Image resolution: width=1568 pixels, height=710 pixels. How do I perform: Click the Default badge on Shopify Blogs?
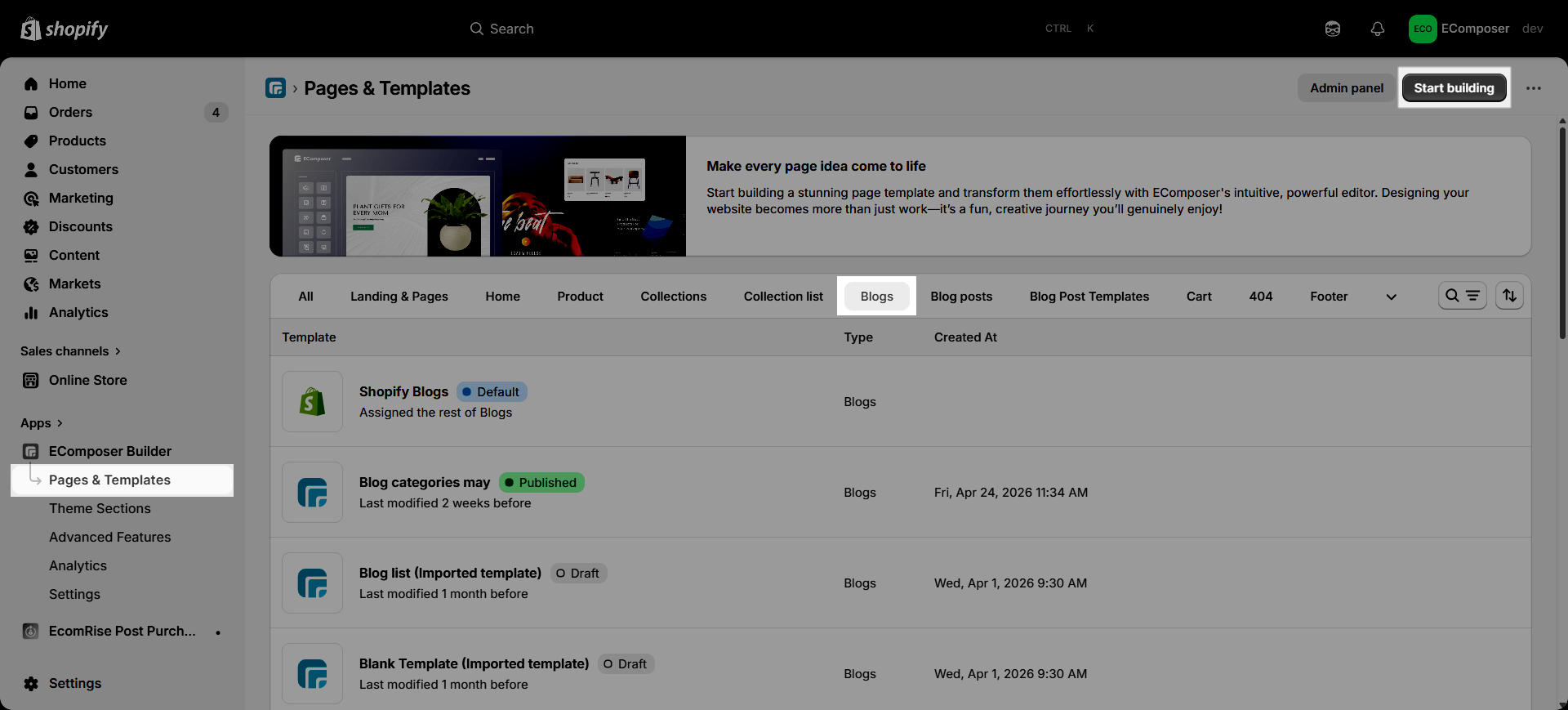point(492,392)
